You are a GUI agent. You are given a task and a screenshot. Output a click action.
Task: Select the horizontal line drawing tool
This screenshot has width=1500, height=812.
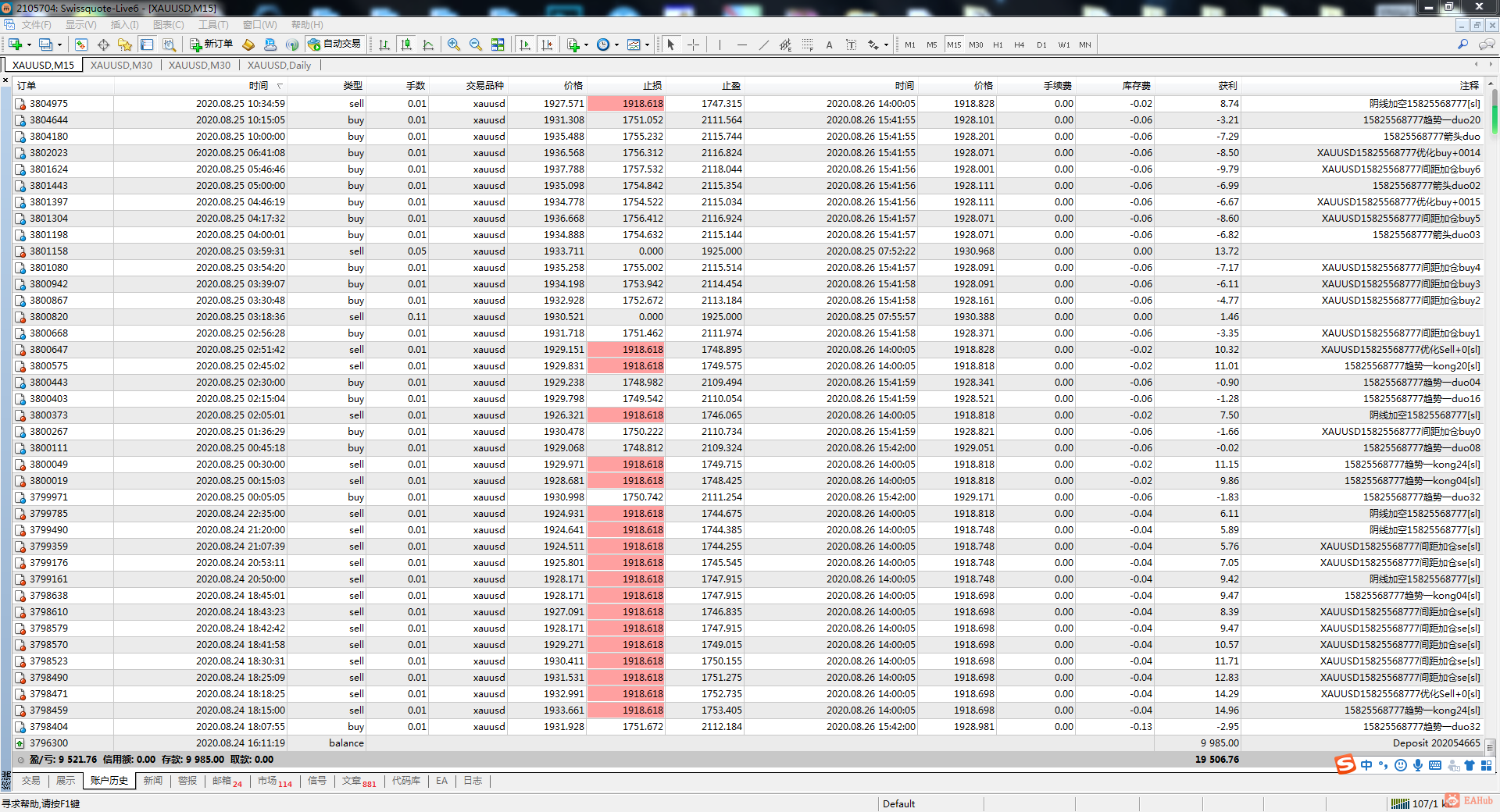pos(741,45)
